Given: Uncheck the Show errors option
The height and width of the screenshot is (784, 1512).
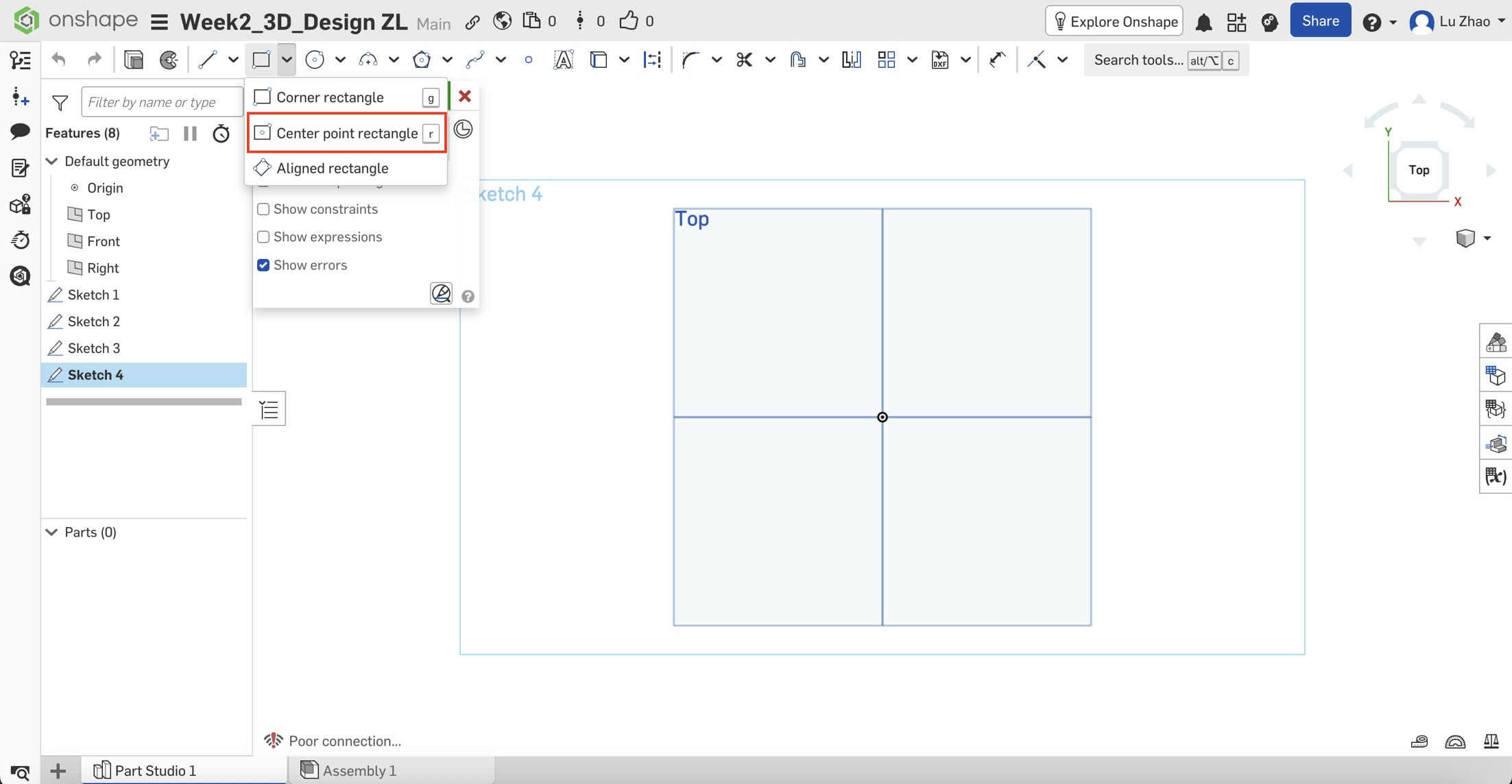Looking at the screenshot, I should click(x=263, y=265).
